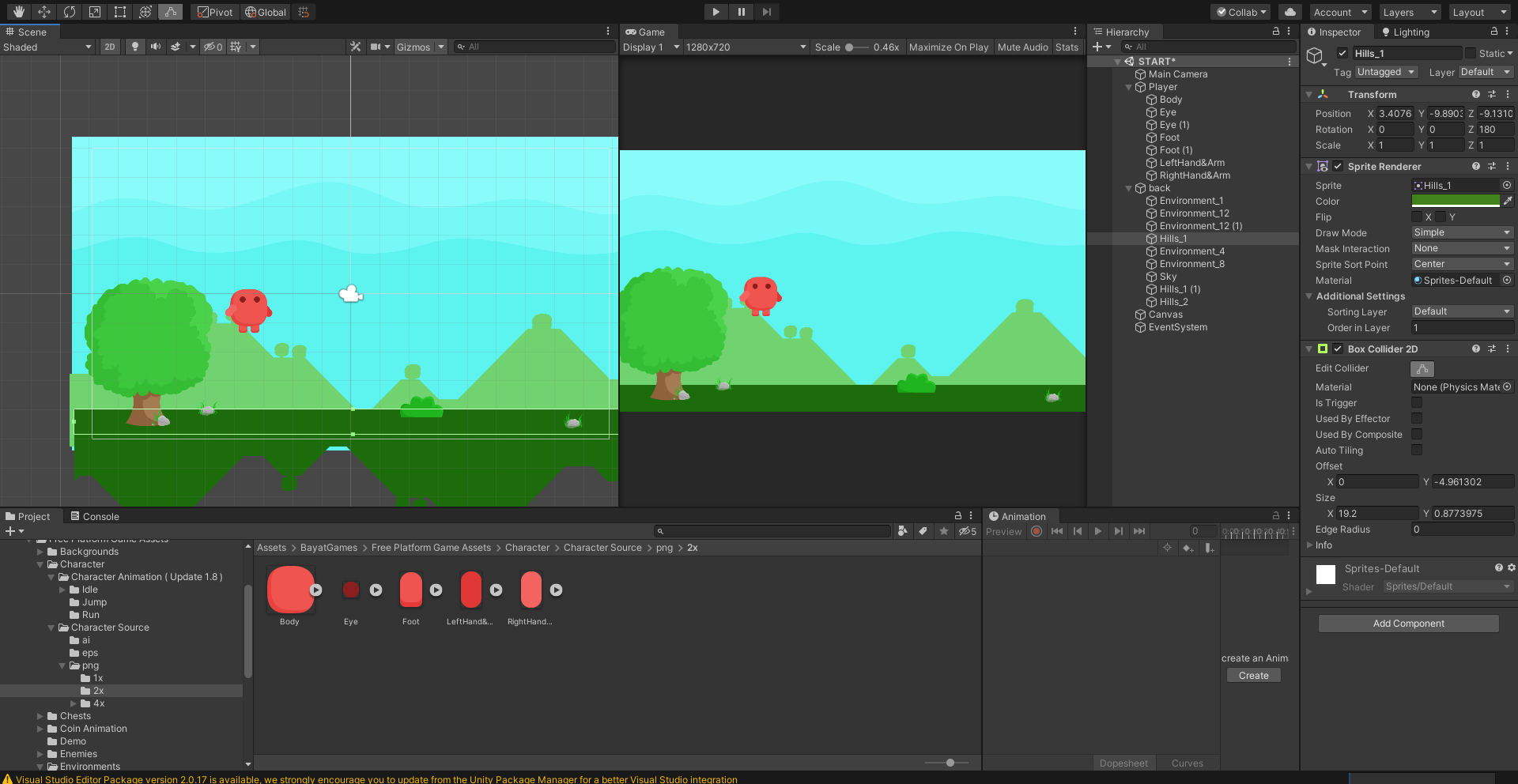Select the Rotate tool
The image size is (1518, 784).
70,12
